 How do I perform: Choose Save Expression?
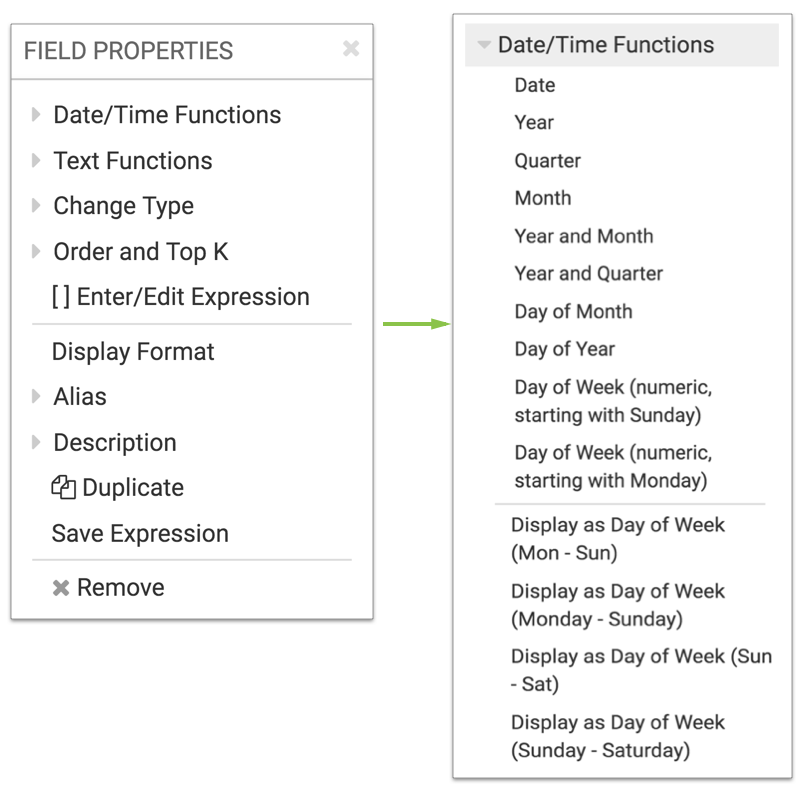click(x=140, y=534)
